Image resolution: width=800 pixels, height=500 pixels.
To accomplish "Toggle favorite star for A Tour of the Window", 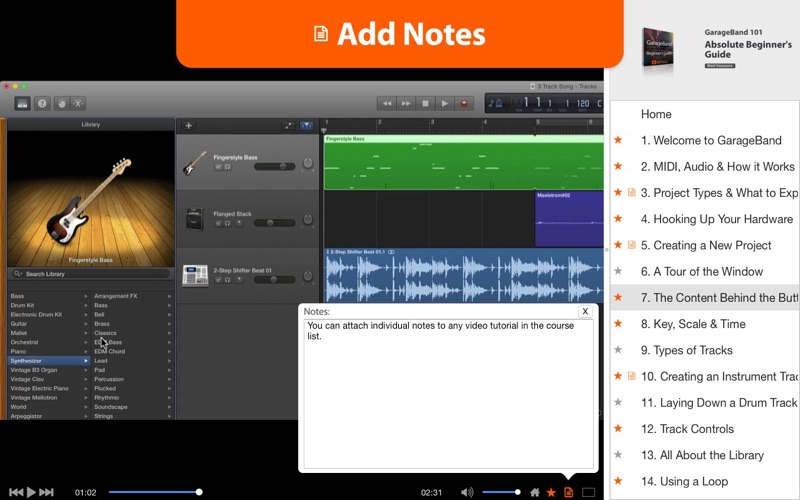I will [x=618, y=271].
